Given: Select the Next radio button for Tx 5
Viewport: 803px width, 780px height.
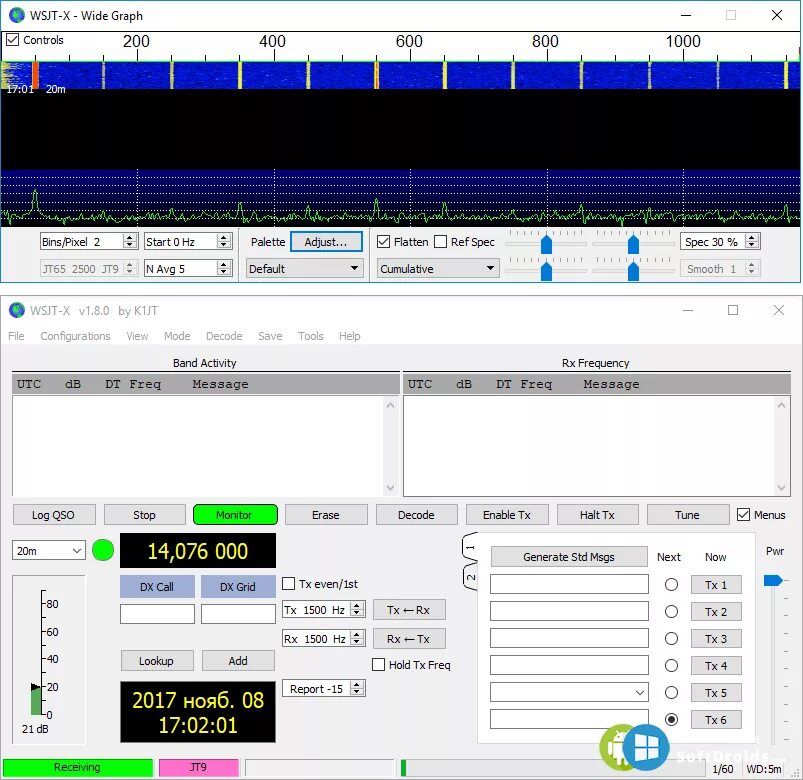Looking at the screenshot, I should 671,693.
